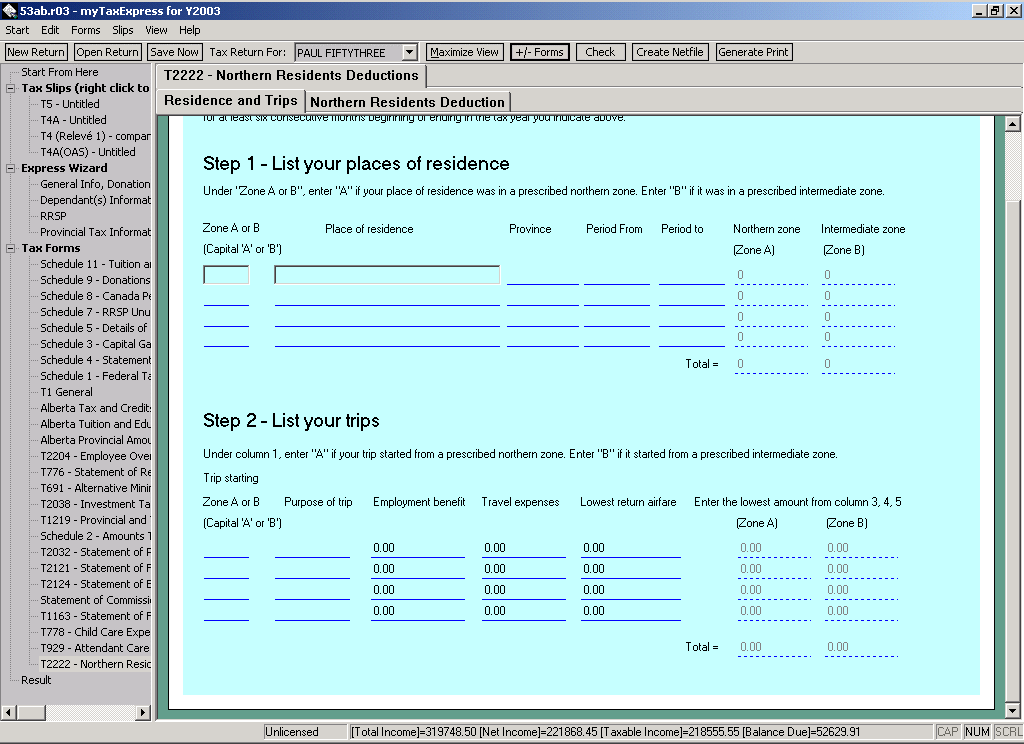This screenshot has width=1024, height=744.
Task: Open the Slips menu
Action: point(123,30)
